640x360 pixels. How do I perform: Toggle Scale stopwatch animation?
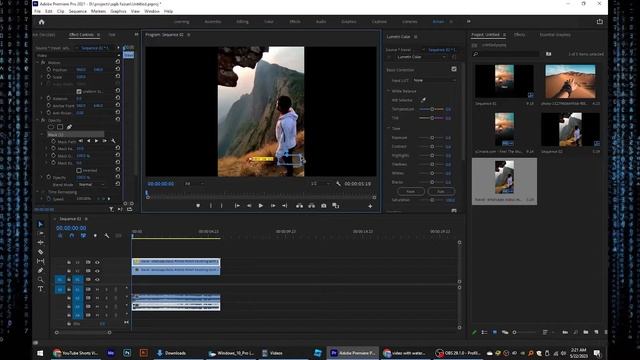click(x=49, y=76)
